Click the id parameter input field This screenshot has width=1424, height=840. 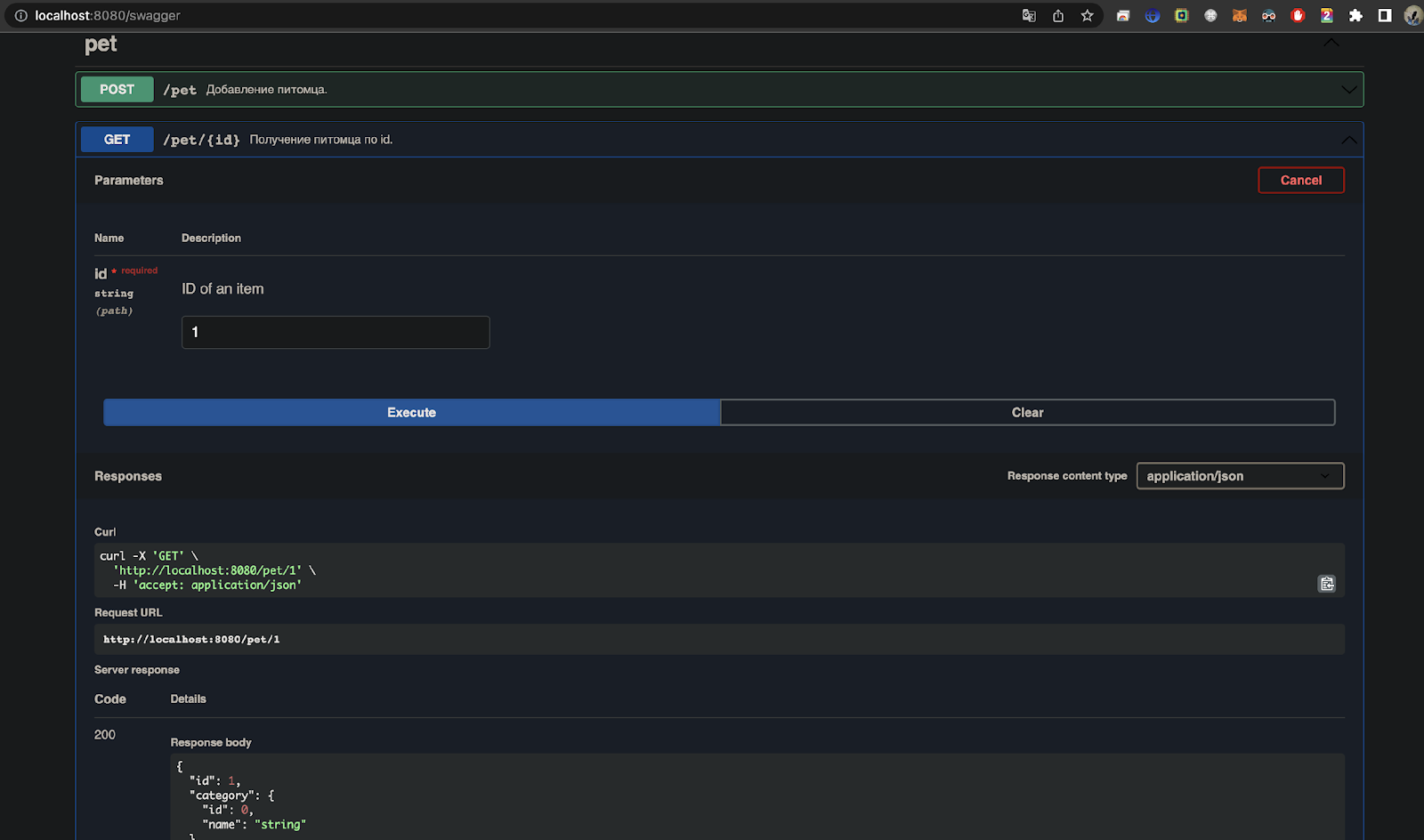click(x=336, y=332)
